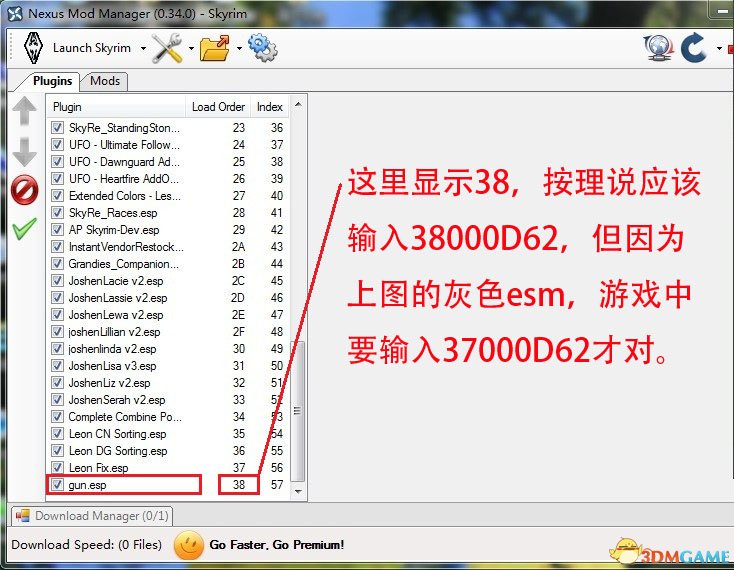Expand the folder icon dropdown arrow
The width and height of the screenshot is (734, 570).
[x=239, y=48]
